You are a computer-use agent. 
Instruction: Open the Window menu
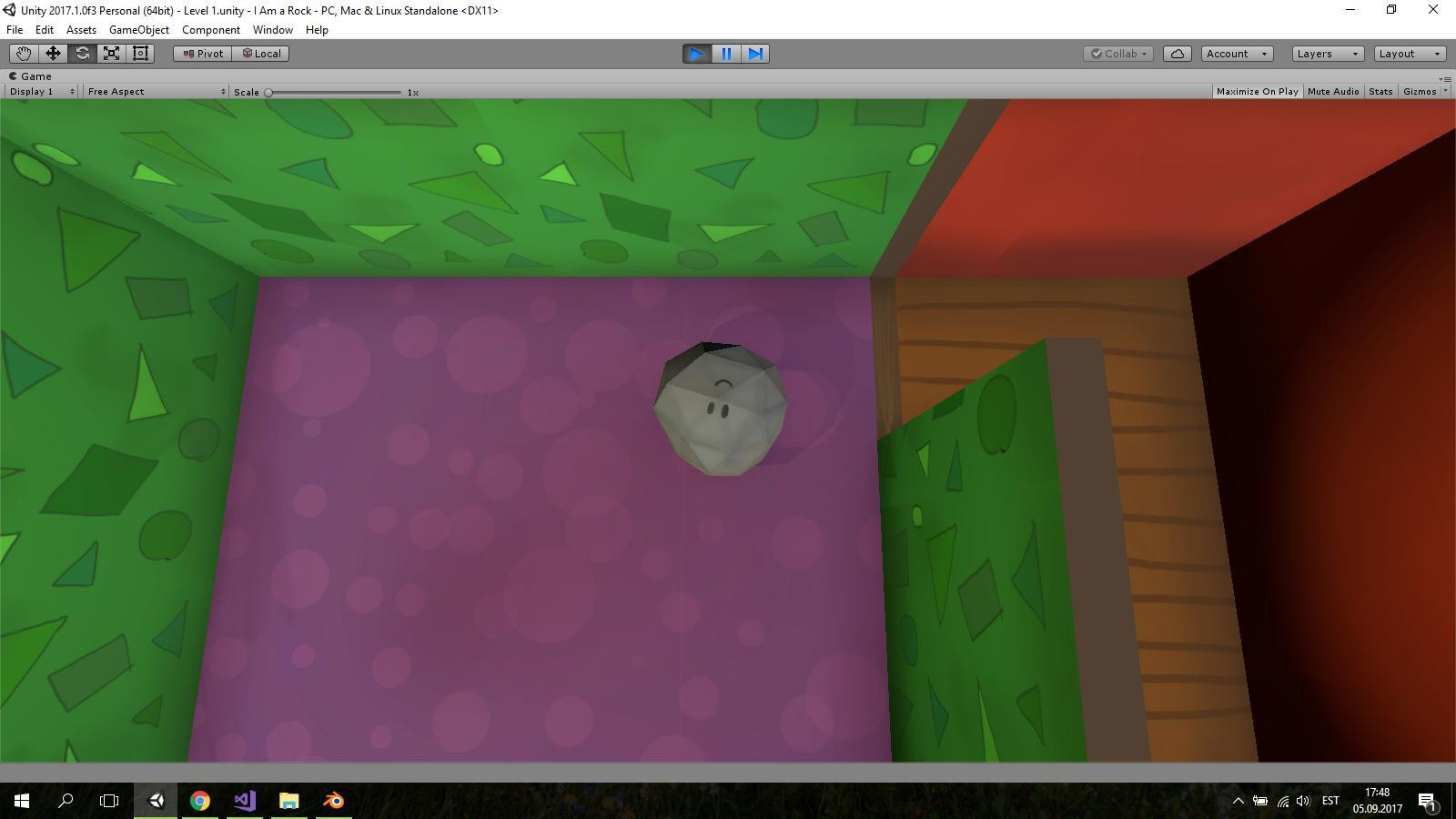[273, 30]
